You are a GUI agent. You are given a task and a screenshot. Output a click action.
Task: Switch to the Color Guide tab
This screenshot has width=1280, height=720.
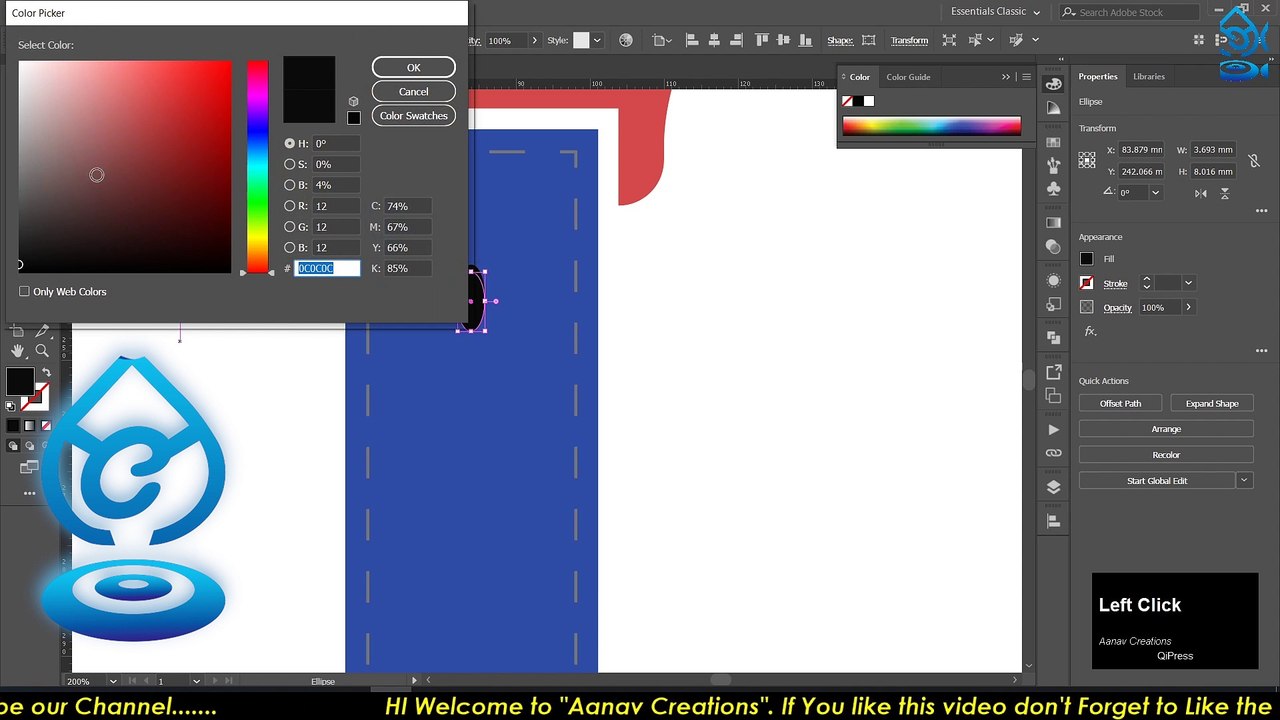[908, 77]
